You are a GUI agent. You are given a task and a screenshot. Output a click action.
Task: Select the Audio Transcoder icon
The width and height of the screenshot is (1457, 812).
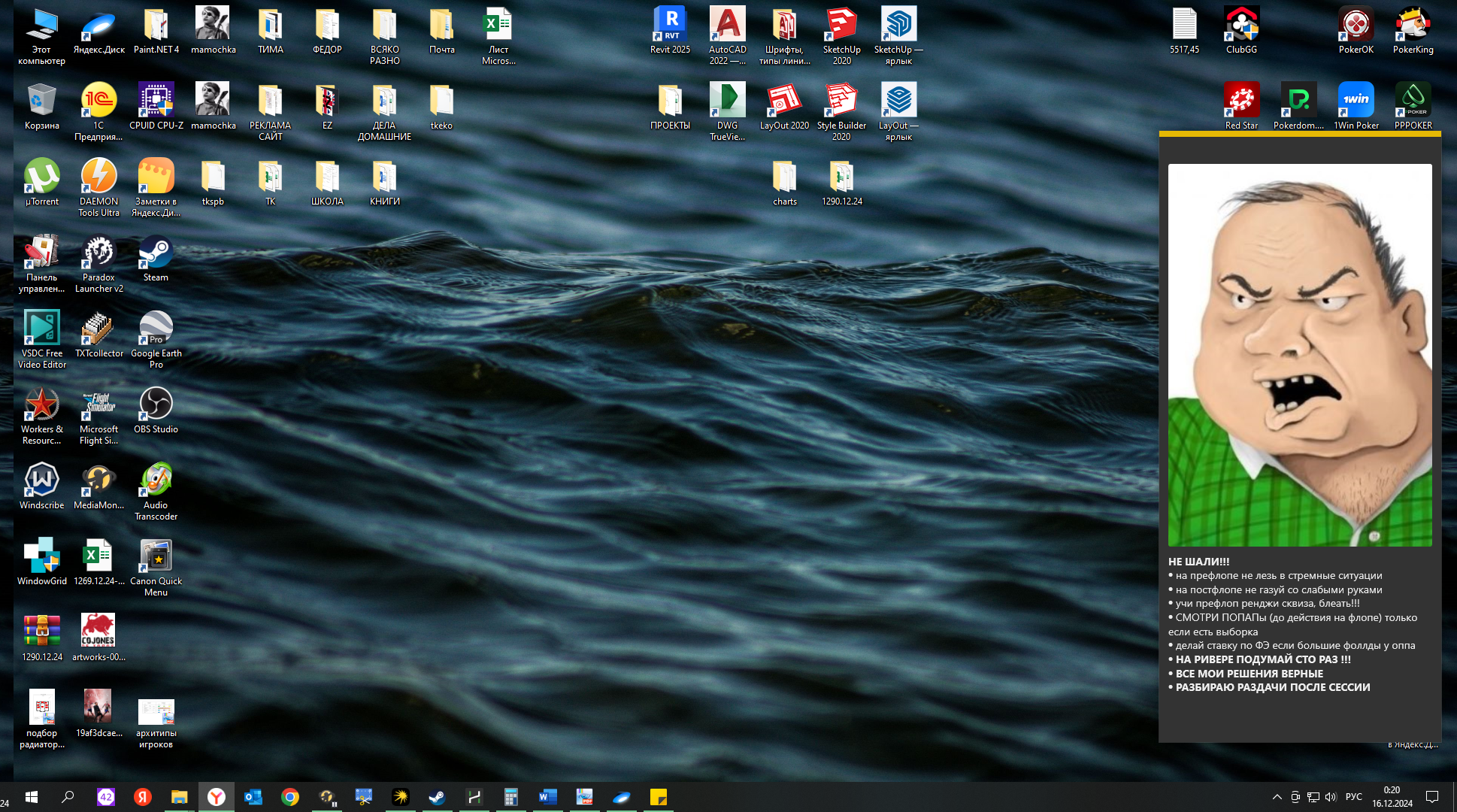pyautogui.click(x=156, y=492)
